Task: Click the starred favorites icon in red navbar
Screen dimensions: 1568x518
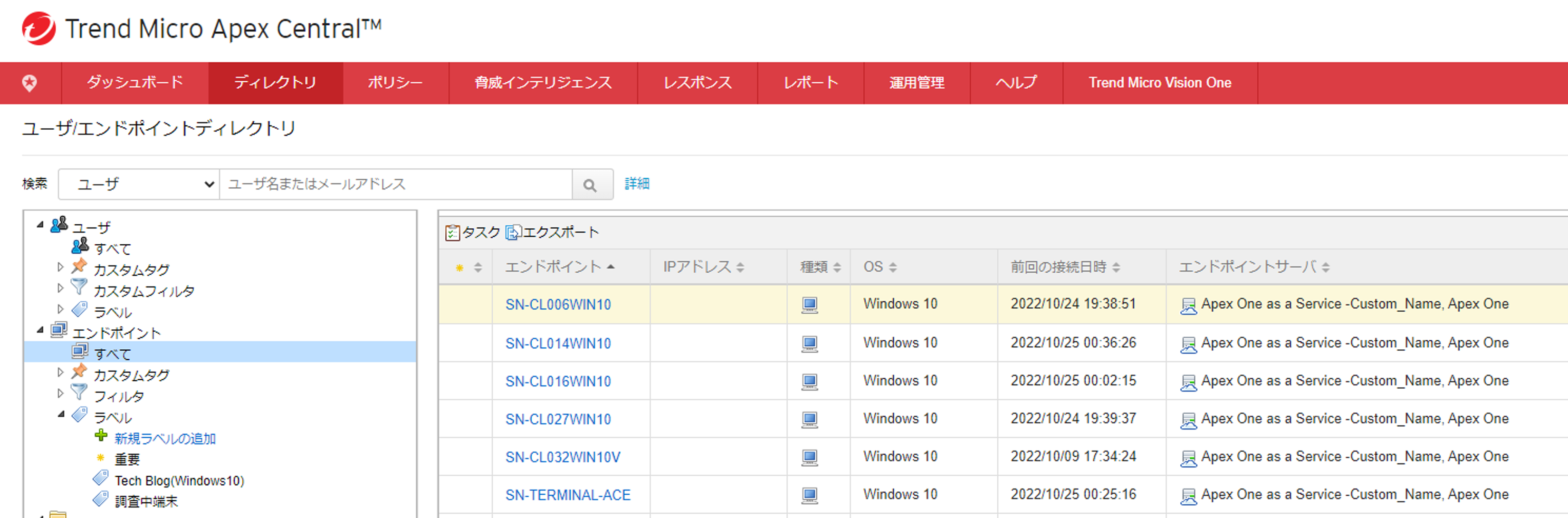Action: point(29,83)
